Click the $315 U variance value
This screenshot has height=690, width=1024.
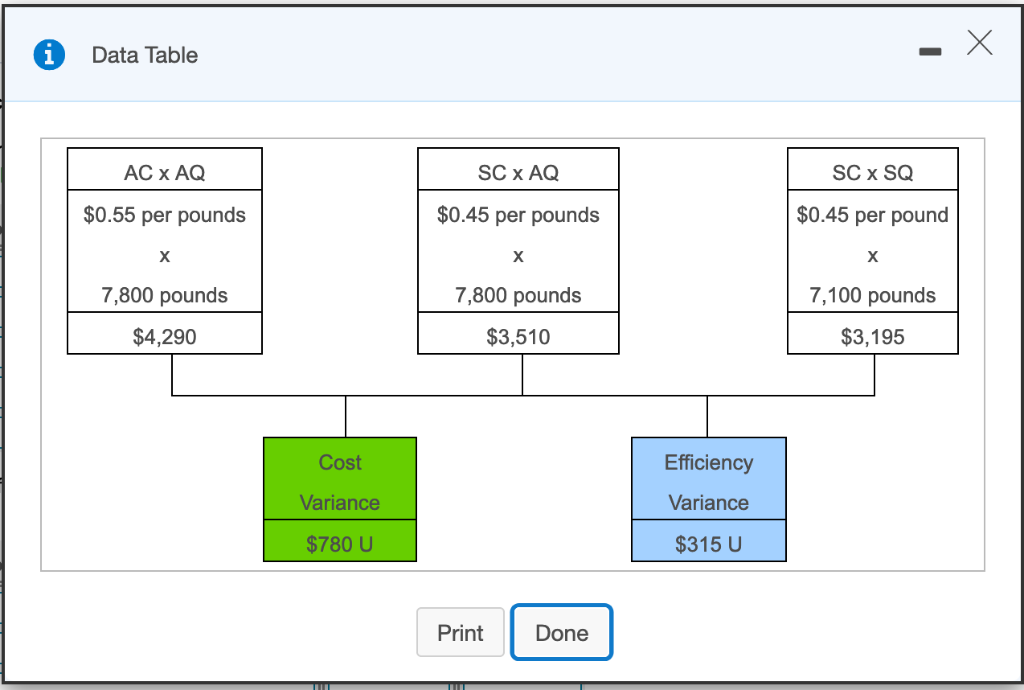pyautogui.click(x=708, y=541)
